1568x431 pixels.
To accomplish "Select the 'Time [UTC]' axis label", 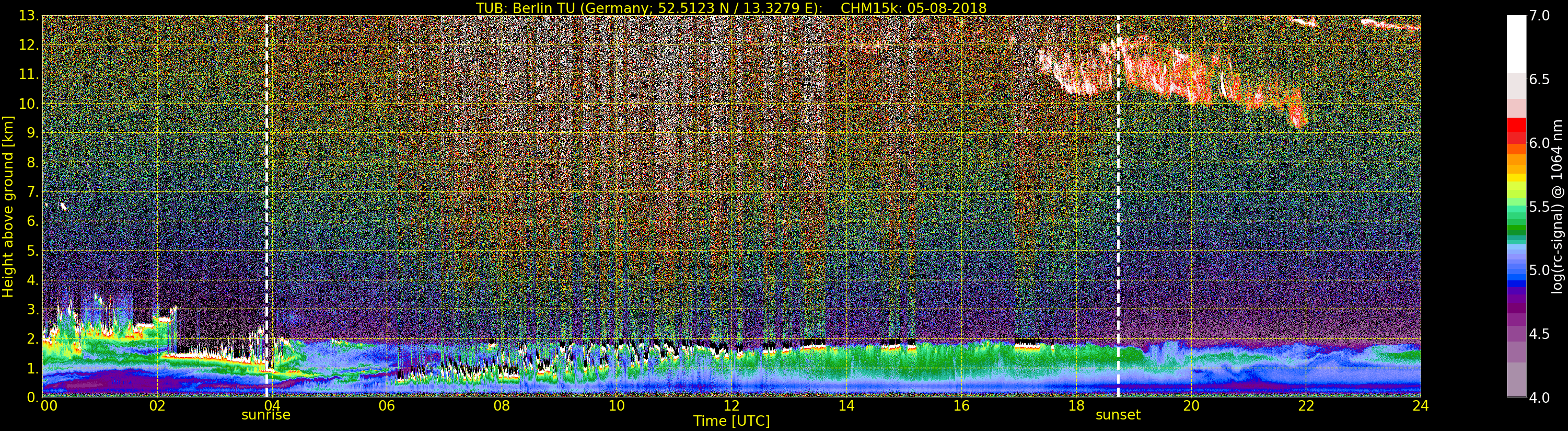I will coord(731,421).
